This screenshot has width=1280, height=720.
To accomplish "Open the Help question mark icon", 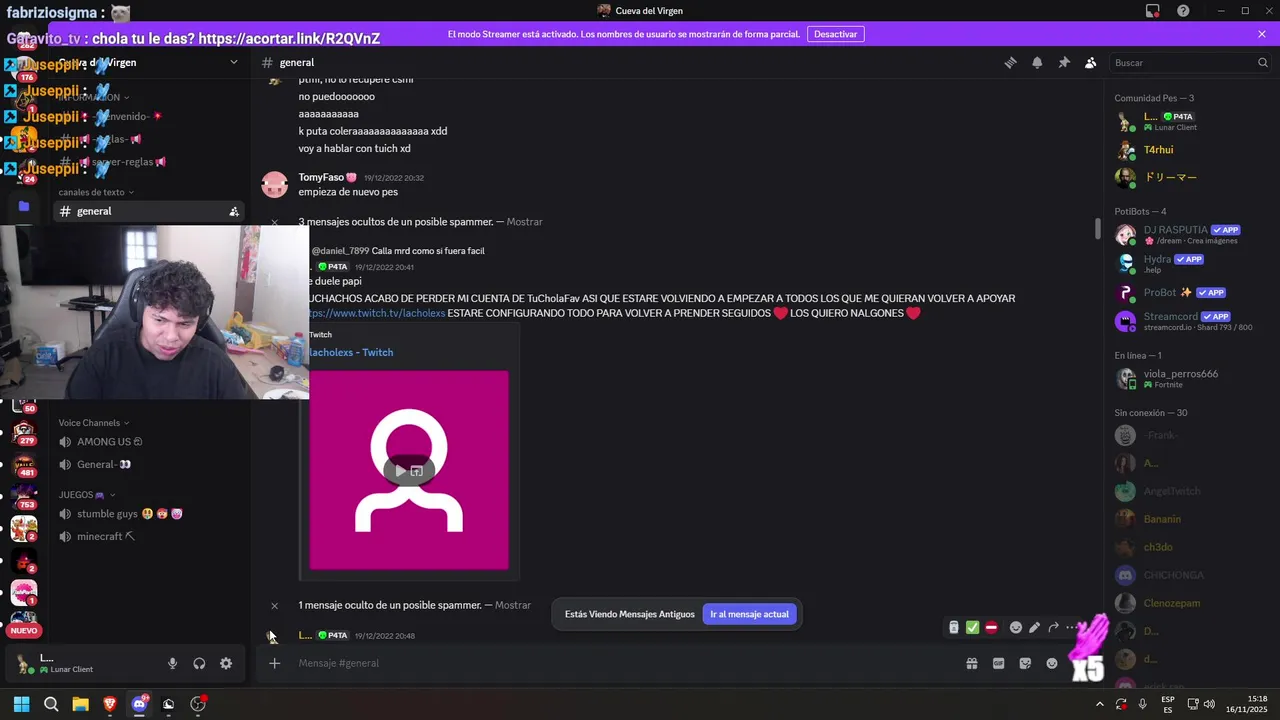I will pyautogui.click(x=1183, y=11).
